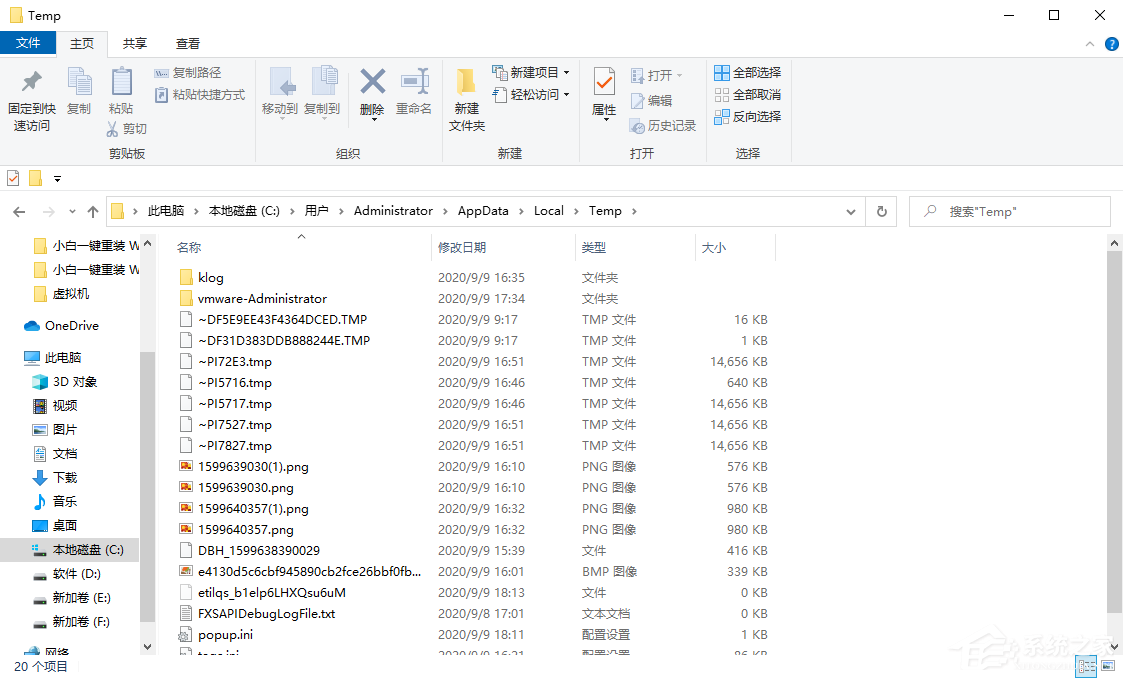Viewport: 1123px width, 679px height.
Task: Switch to the 查看 ribbon tab
Action: click(x=187, y=43)
